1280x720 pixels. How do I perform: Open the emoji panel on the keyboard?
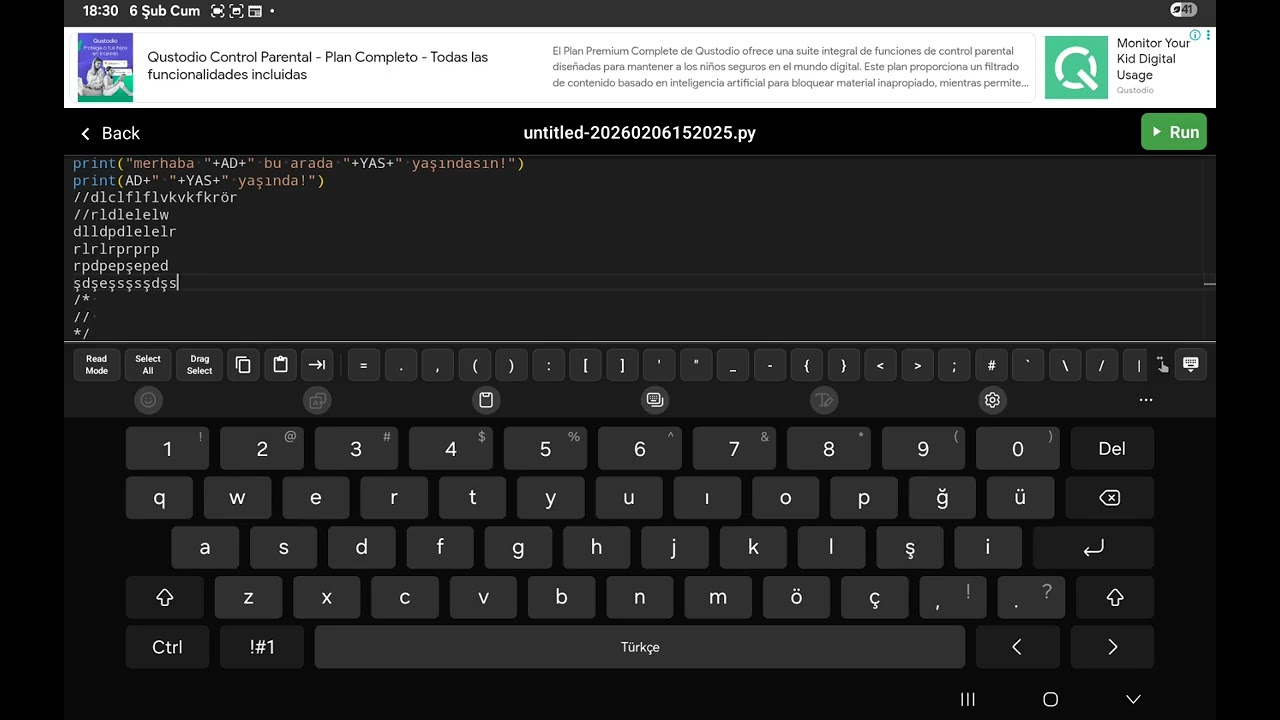click(x=148, y=400)
